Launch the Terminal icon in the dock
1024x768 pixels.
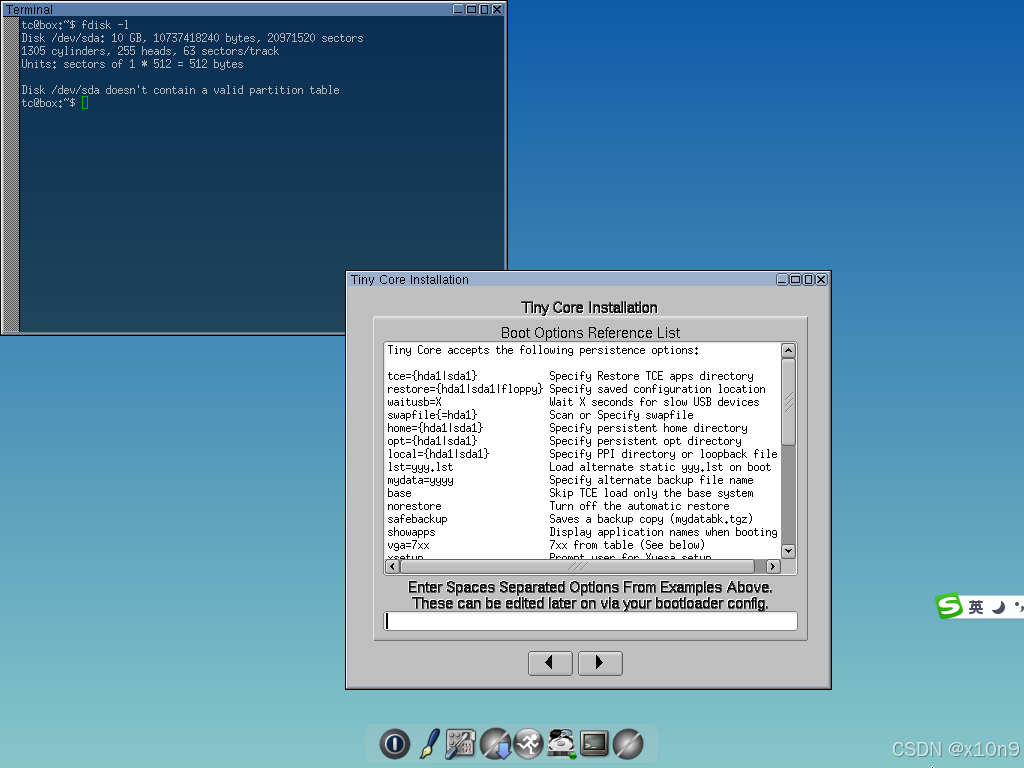tap(594, 744)
